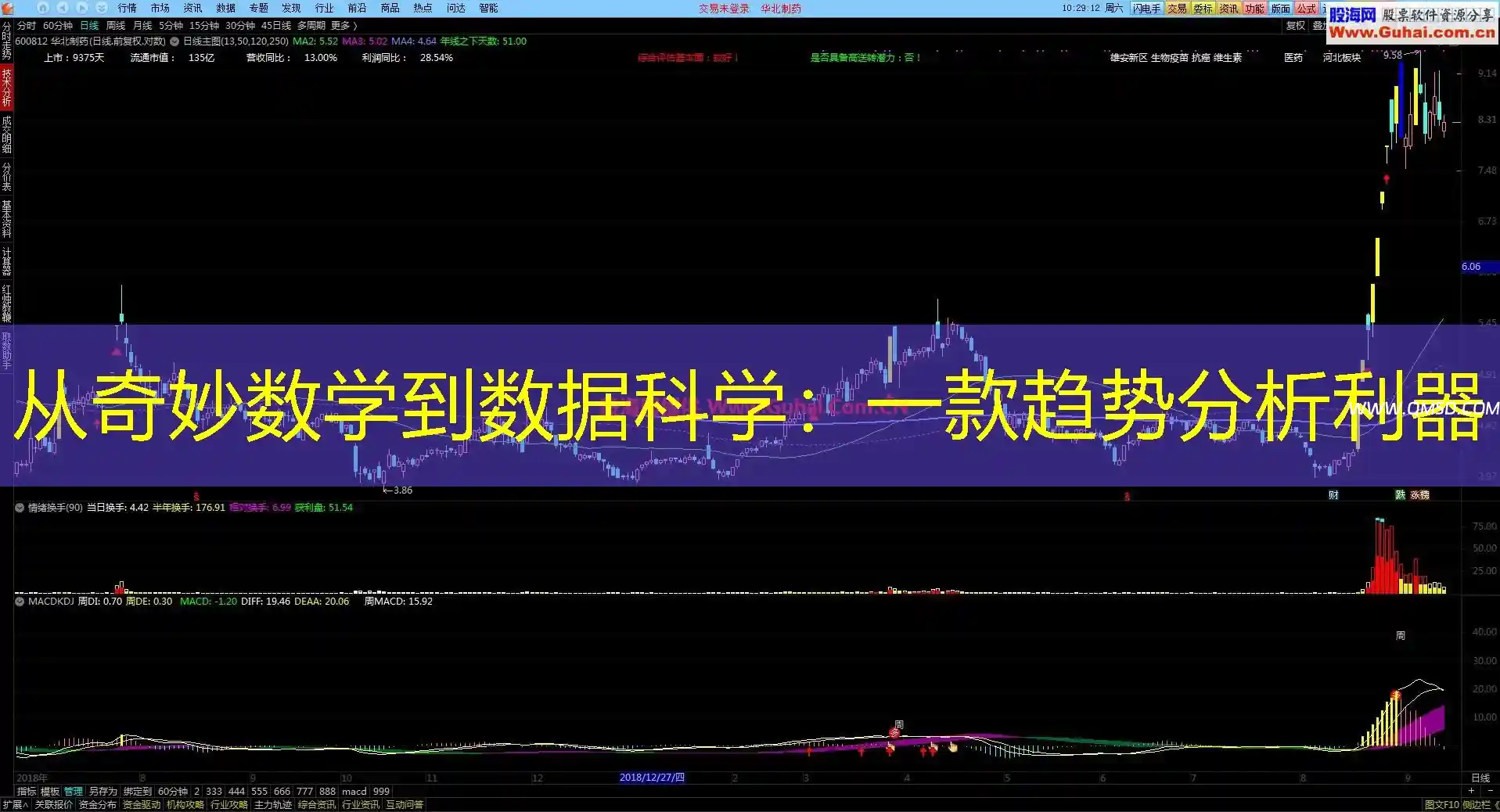Image resolution: width=1500 pixels, height=812 pixels.
Task: Click the 绑定到 button
Action: (x=138, y=791)
